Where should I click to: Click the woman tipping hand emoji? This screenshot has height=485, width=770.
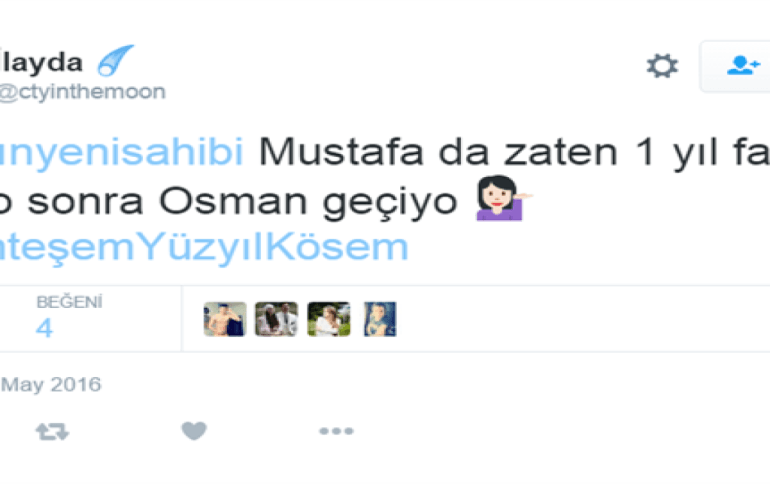point(503,198)
